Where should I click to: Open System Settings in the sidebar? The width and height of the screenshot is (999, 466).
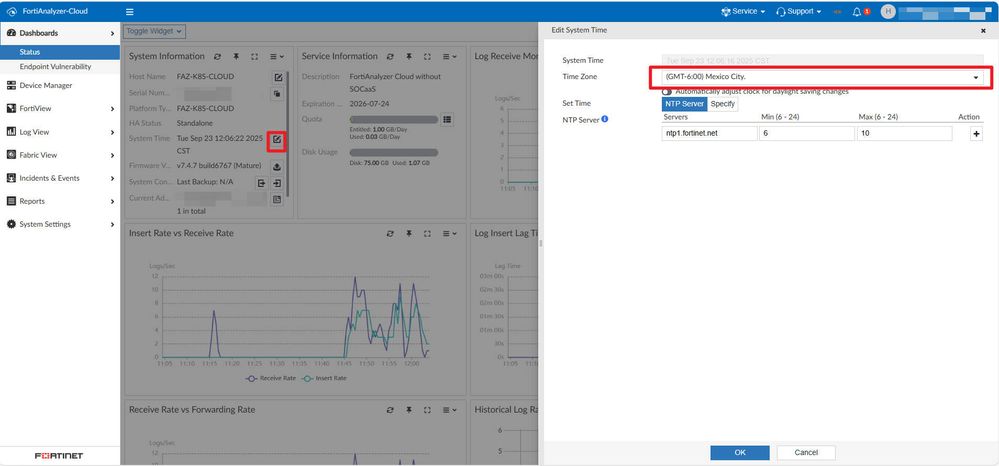click(x=60, y=224)
